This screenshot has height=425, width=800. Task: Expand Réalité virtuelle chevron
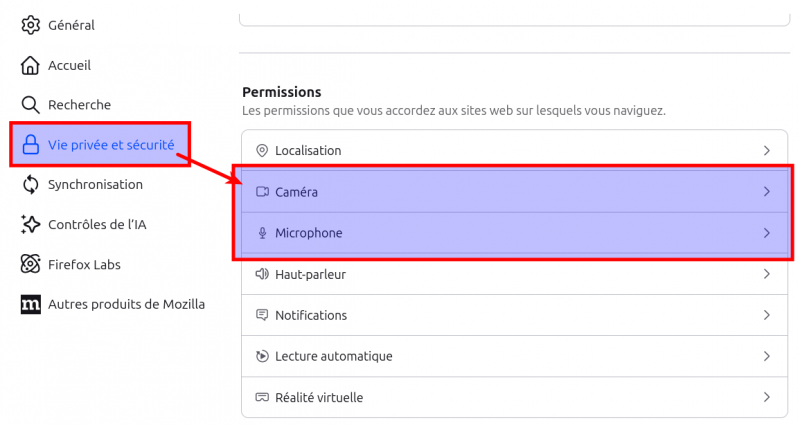[767, 397]
